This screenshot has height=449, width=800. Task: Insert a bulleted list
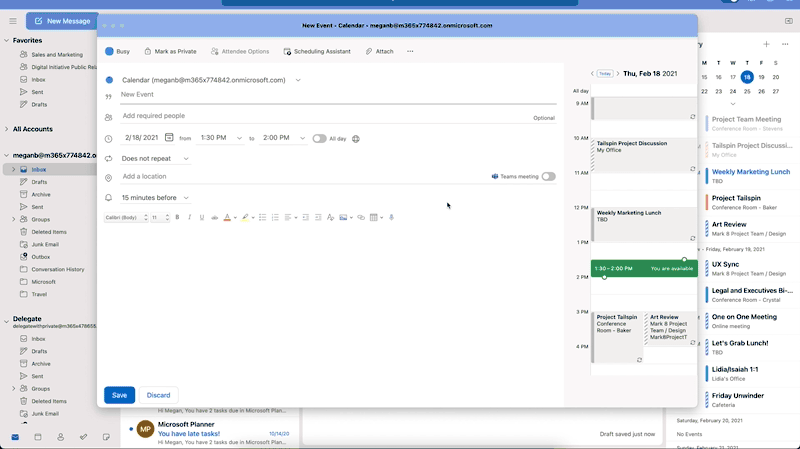(x=262, y=217)
